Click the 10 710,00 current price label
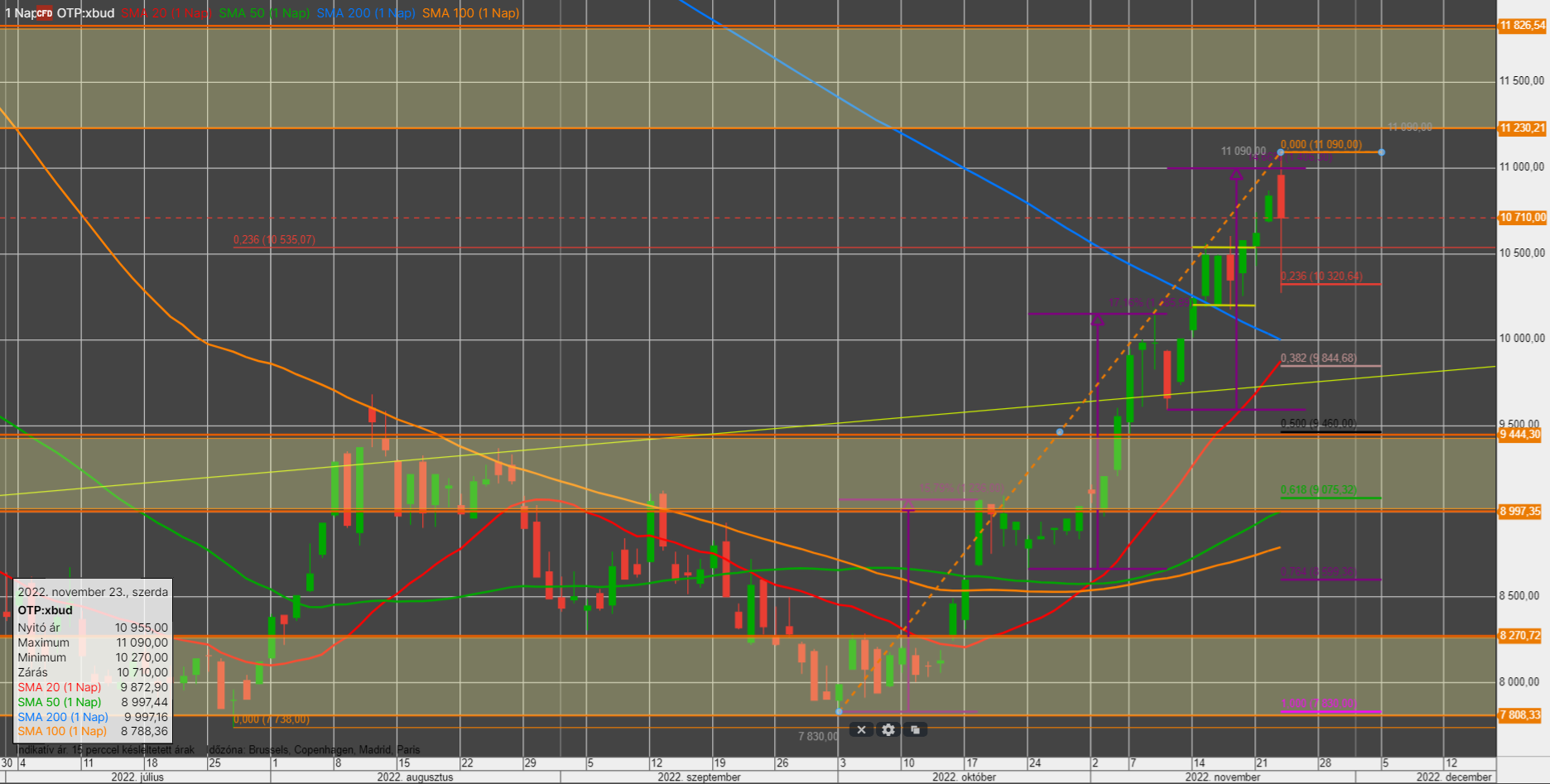Viewport: 1550px width, 784px height. (1522, 218)
